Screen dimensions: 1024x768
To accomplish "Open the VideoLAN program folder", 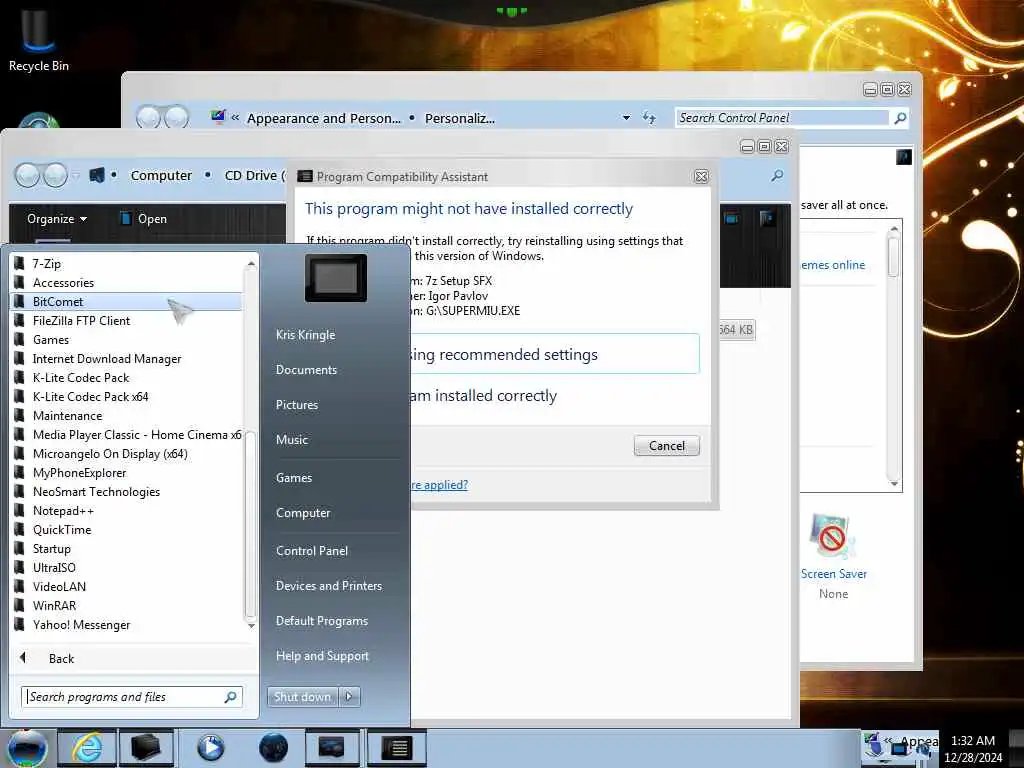I will tap(127, 586).
